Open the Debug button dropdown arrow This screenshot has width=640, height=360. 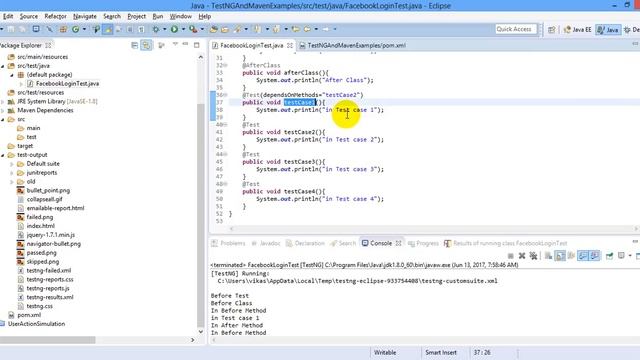point(164,29)
